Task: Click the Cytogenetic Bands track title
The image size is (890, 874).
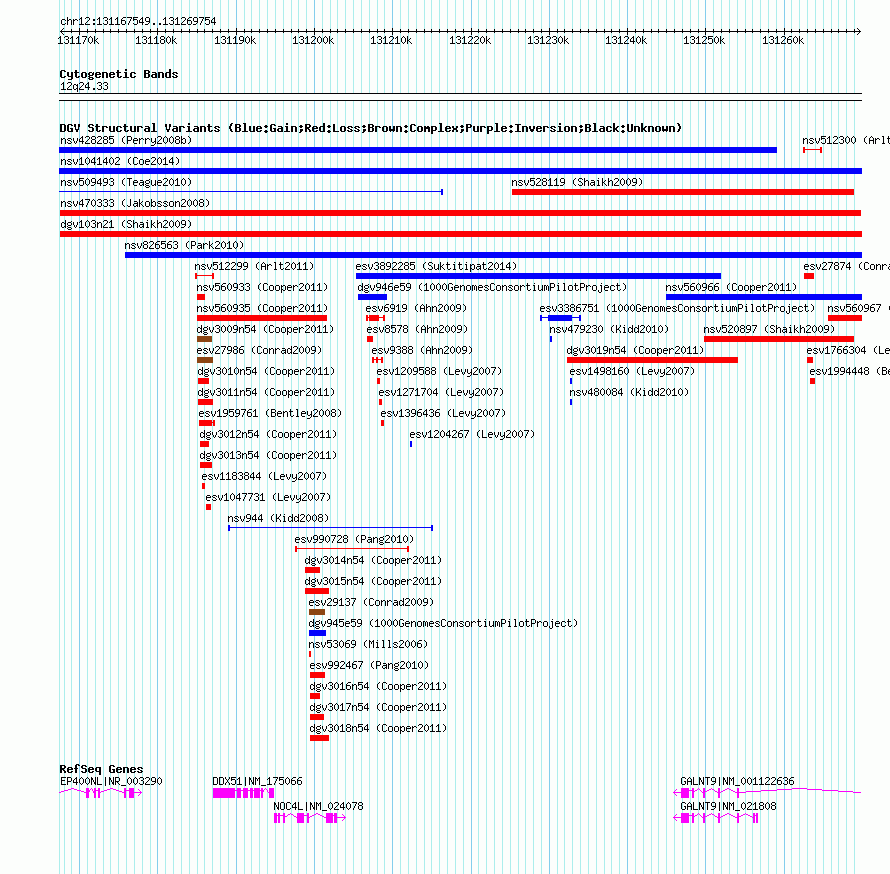Action: [x=119, y=74]
